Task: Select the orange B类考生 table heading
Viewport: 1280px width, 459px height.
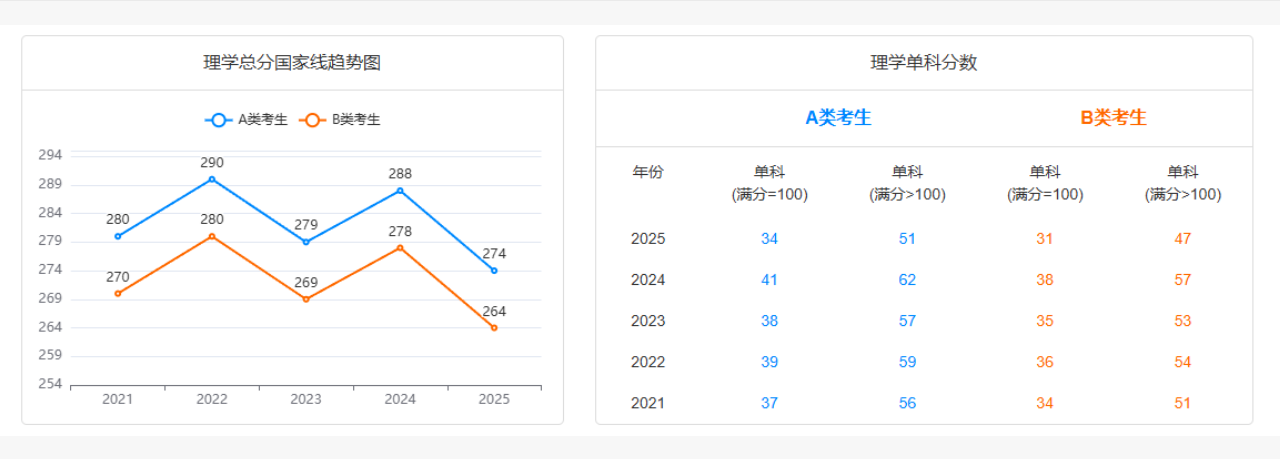Action: (x=1113, y=118)
